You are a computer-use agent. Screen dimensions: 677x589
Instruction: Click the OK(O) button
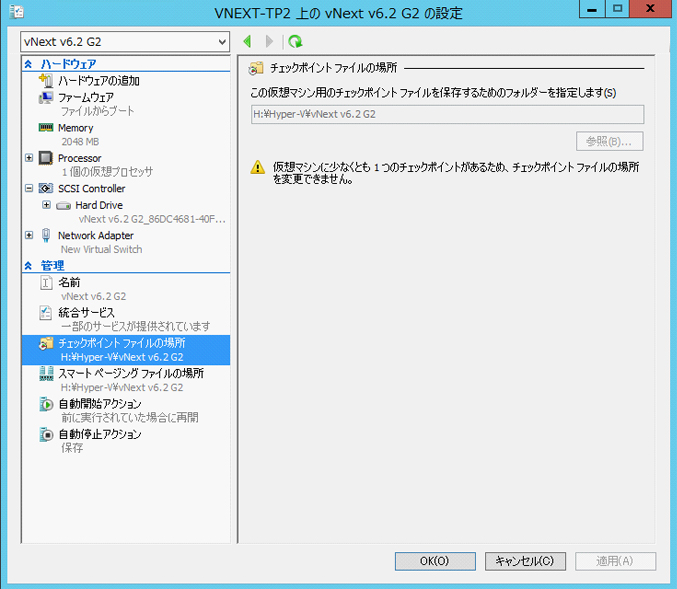click(435, 561)
